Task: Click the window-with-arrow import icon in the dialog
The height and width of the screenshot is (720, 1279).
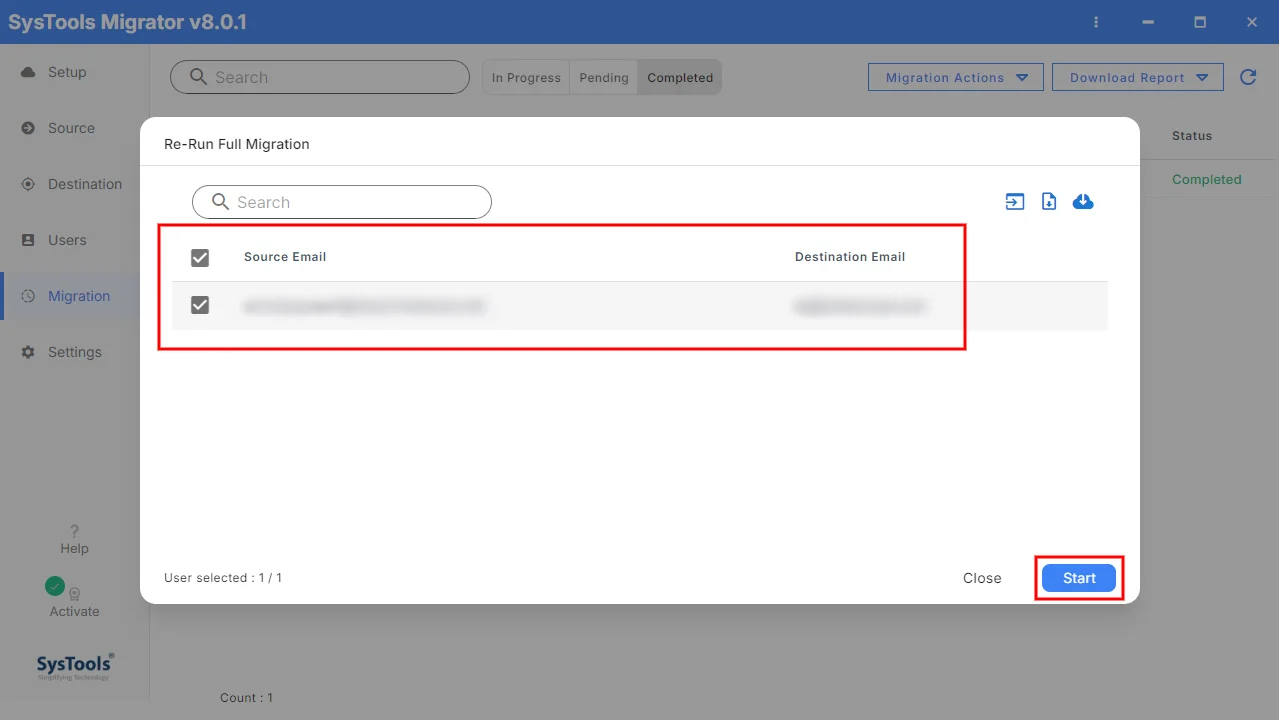Action: pos(1015,202)
